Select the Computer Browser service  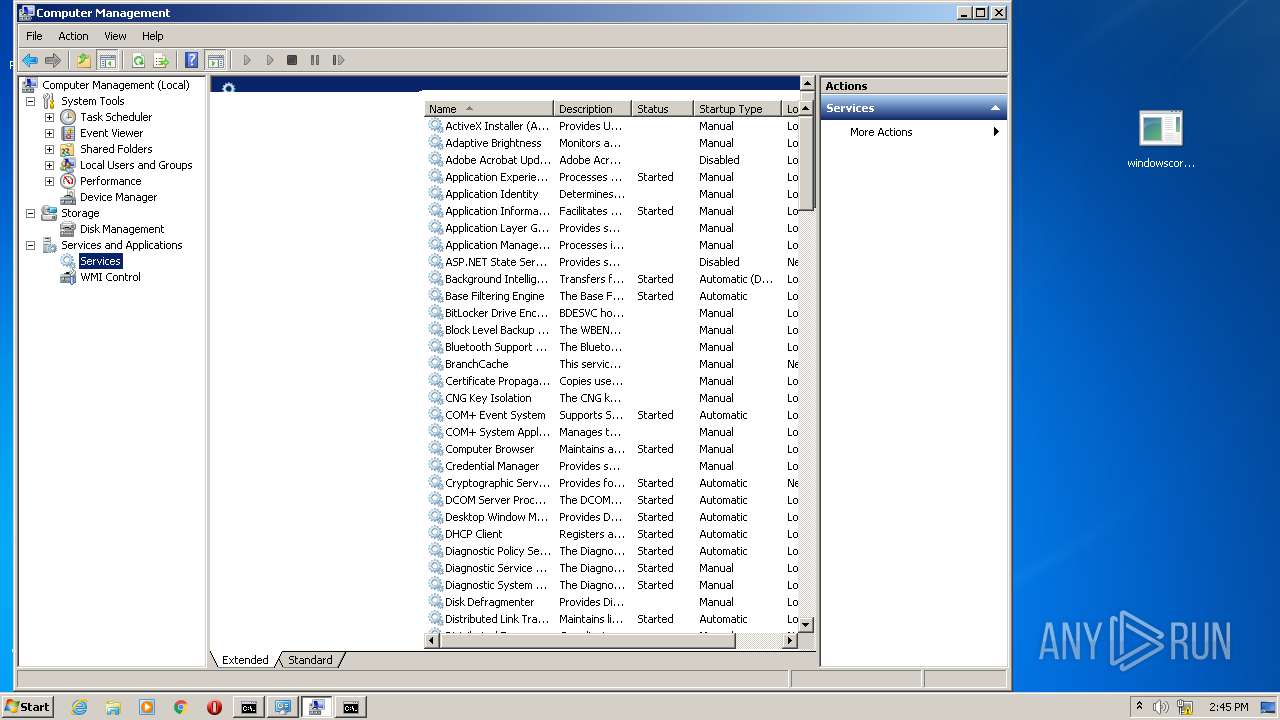coord(613,449)
